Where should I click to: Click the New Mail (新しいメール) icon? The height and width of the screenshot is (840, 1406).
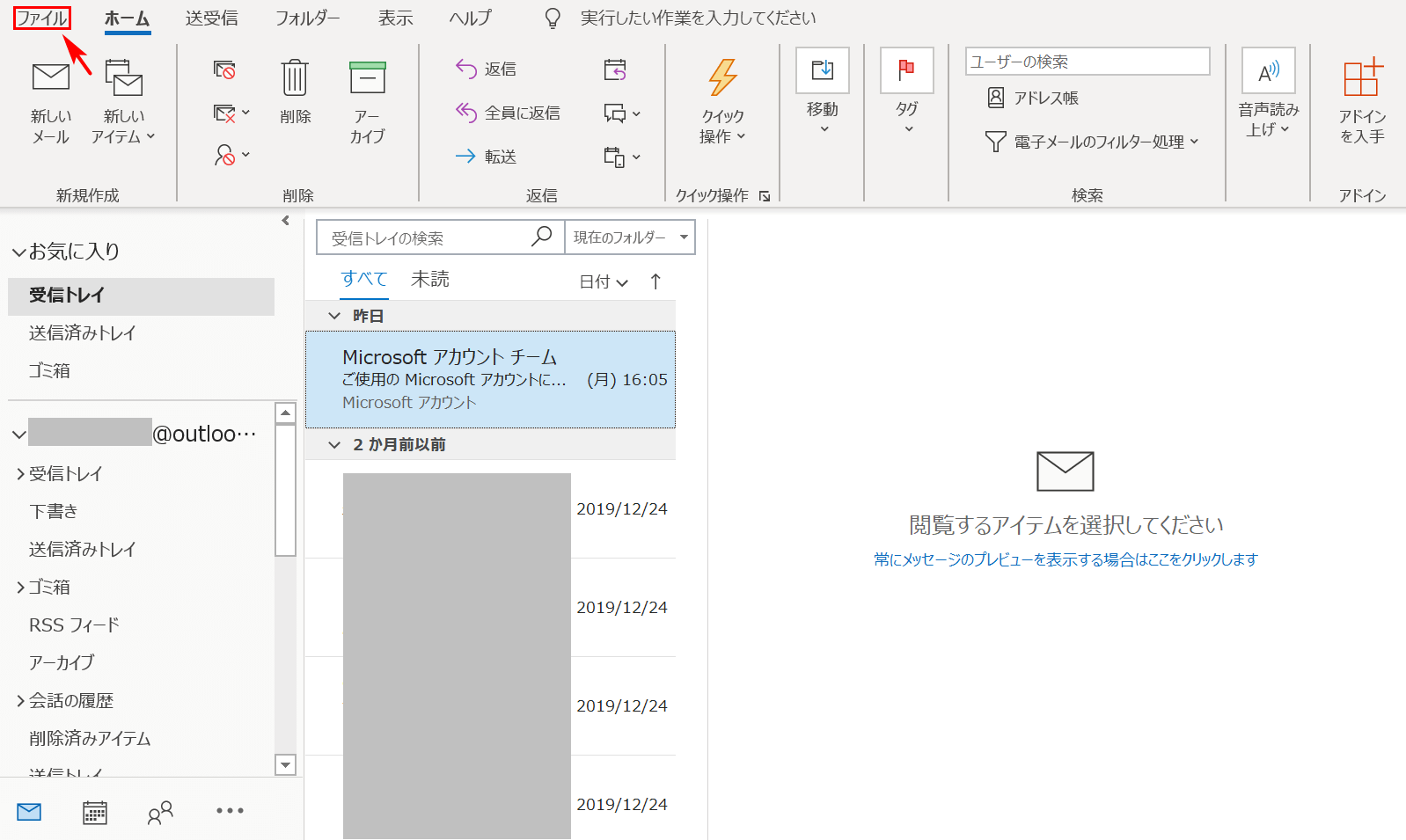coord(51,77)
